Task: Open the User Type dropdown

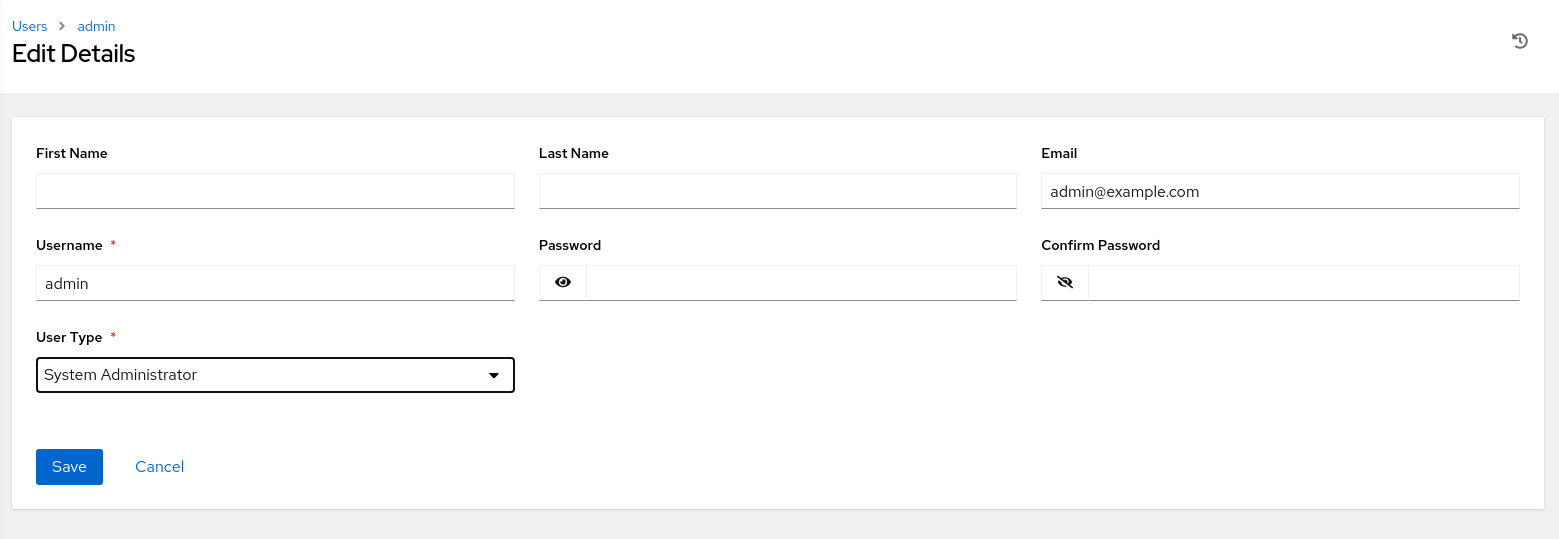Action: [275, 375]
